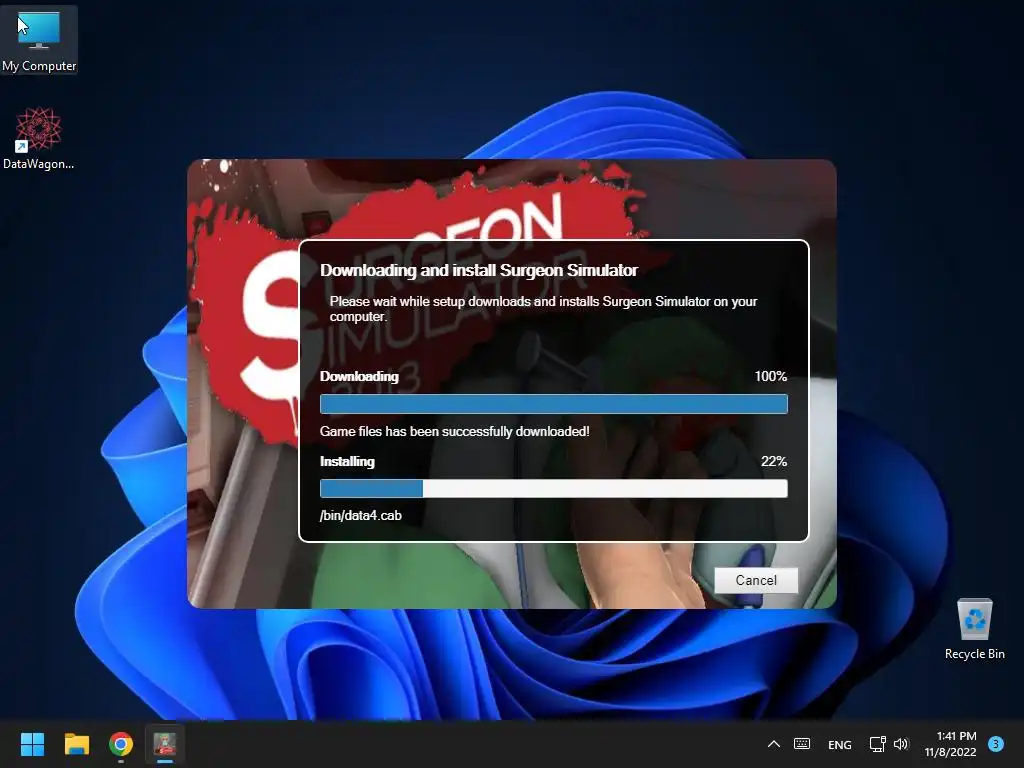
Task: Select the /bin/data4.cab file text
Action: [360, 515]
